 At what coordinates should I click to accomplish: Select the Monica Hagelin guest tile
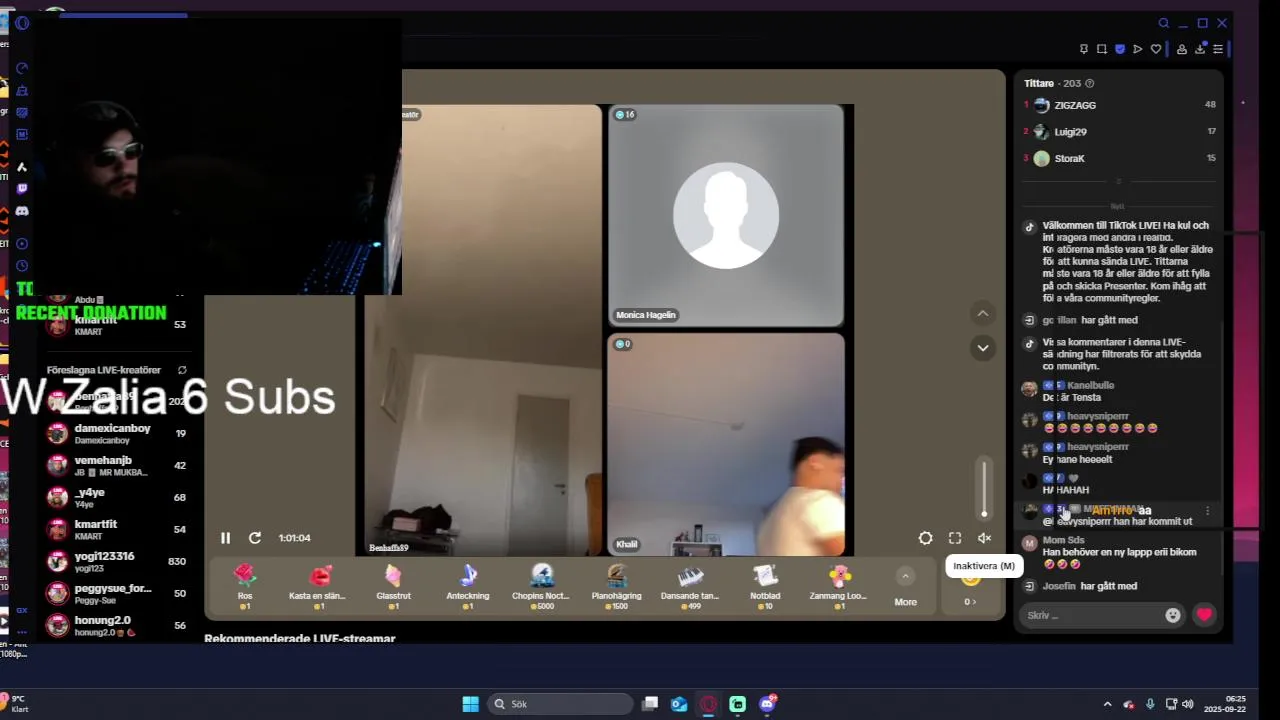pyautogui.click(x=726, y=215)
